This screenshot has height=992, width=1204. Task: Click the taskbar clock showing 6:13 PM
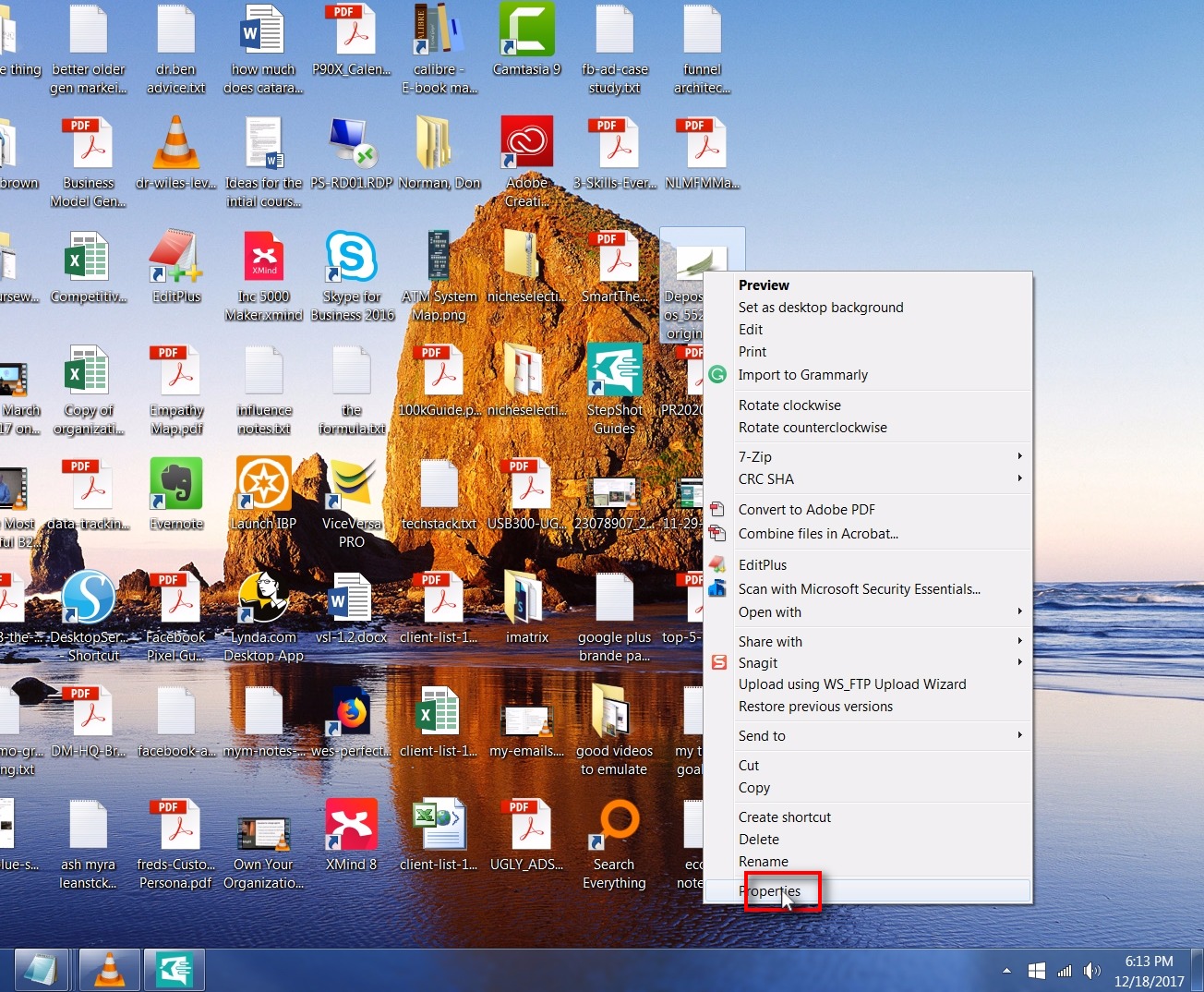(x=1149, y=971)
